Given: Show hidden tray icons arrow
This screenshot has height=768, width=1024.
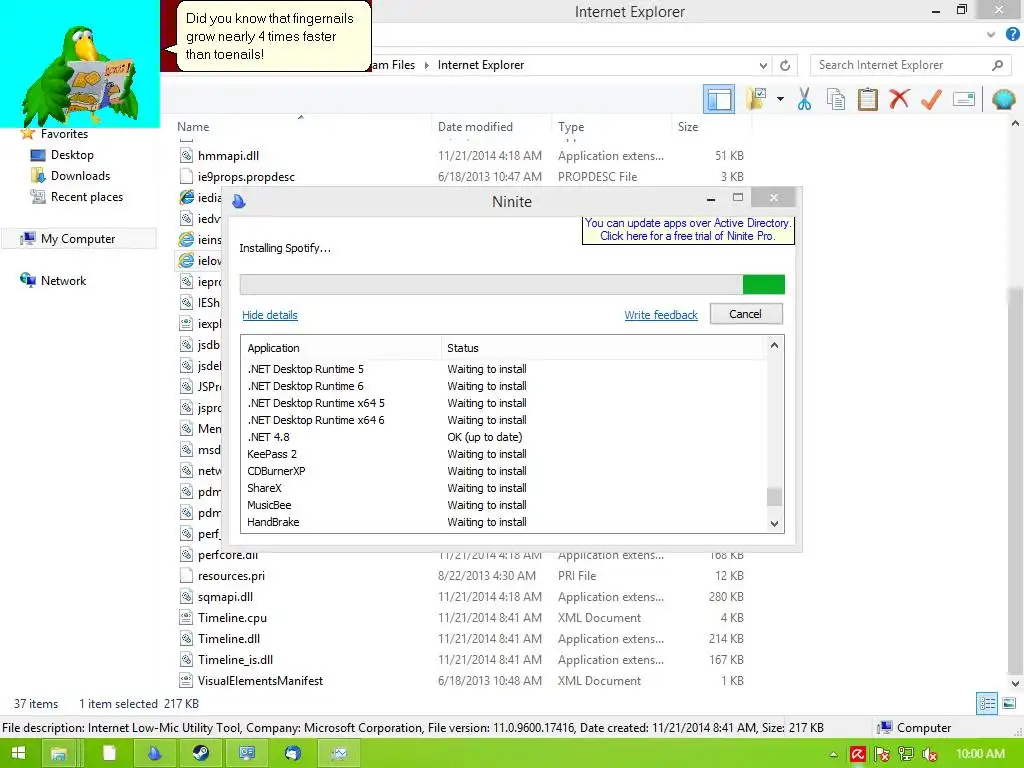Looking at the screenshot, I should coord(833,754).
